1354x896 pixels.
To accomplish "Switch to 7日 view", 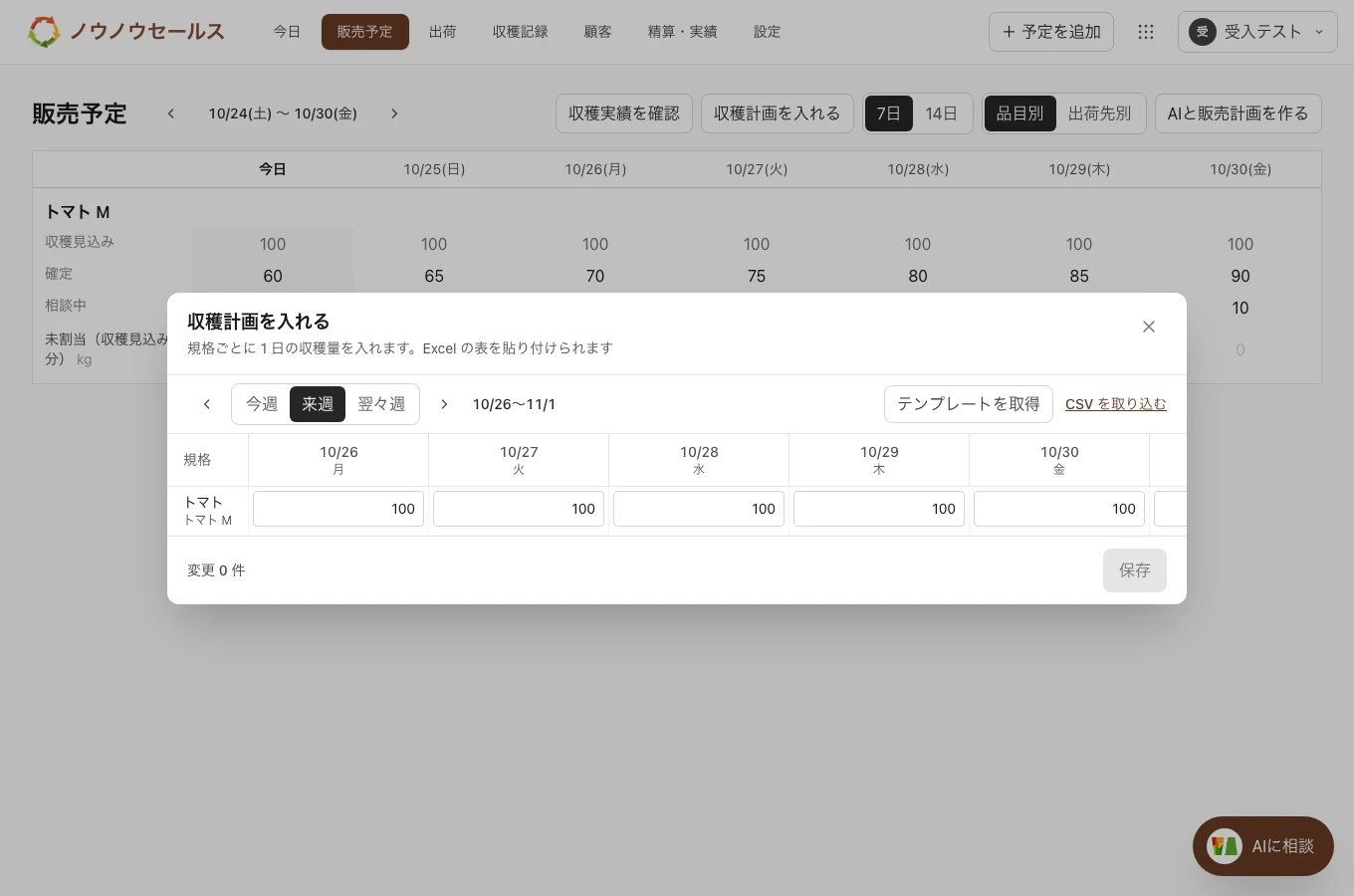I will [x=889, y=113].
